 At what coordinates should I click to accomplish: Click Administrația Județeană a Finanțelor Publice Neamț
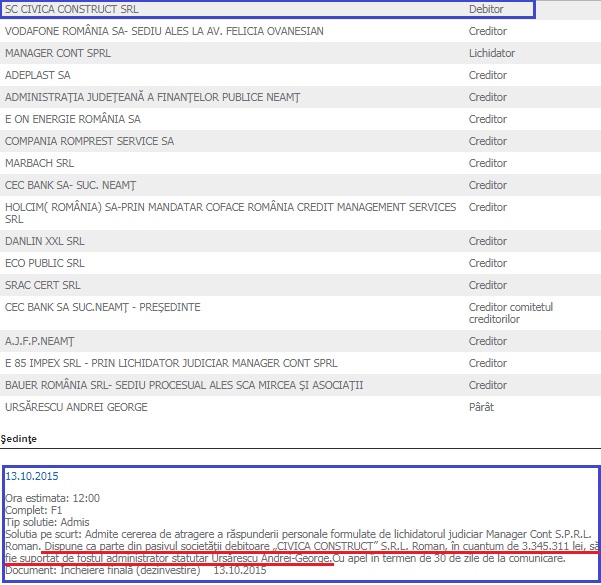click(x=152, y=97)
